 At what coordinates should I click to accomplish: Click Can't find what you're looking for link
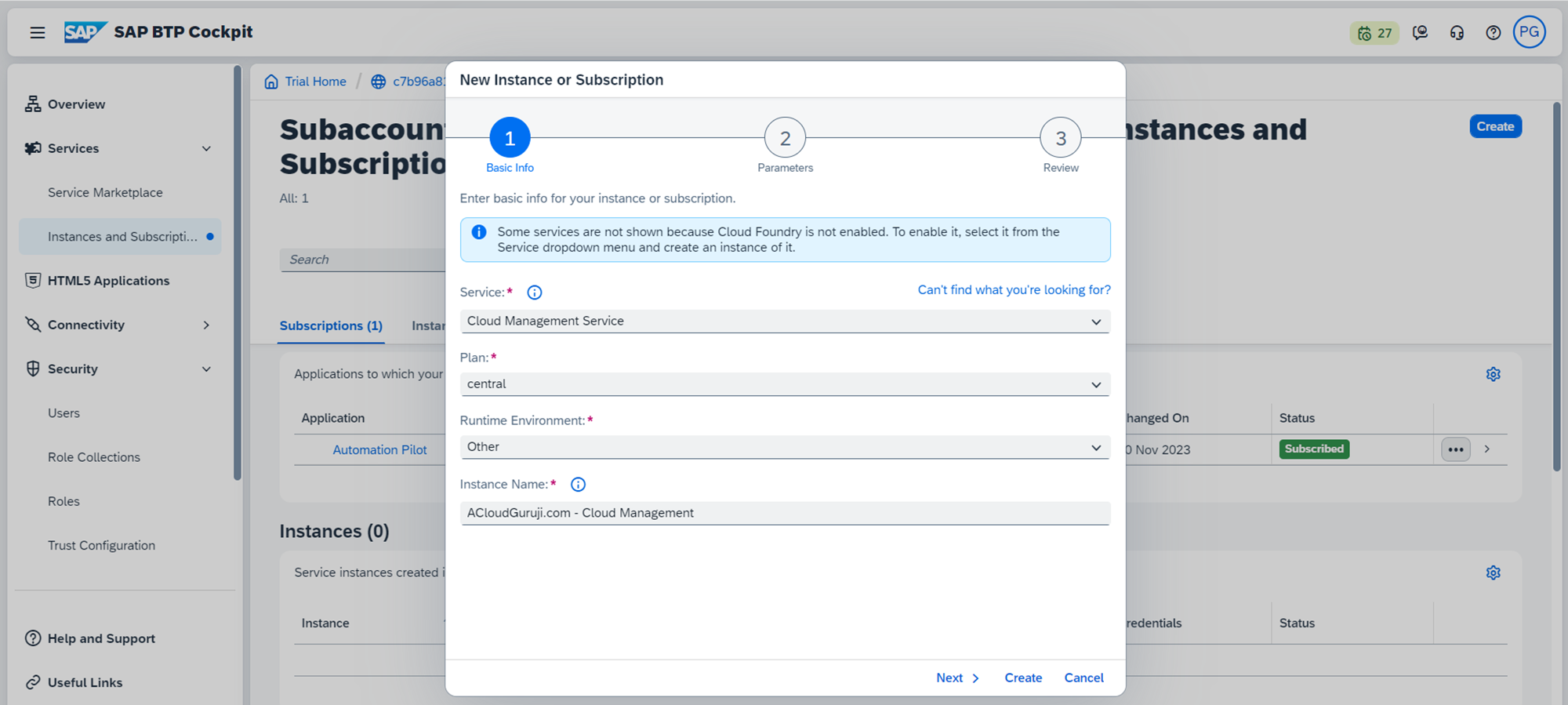1014,290
